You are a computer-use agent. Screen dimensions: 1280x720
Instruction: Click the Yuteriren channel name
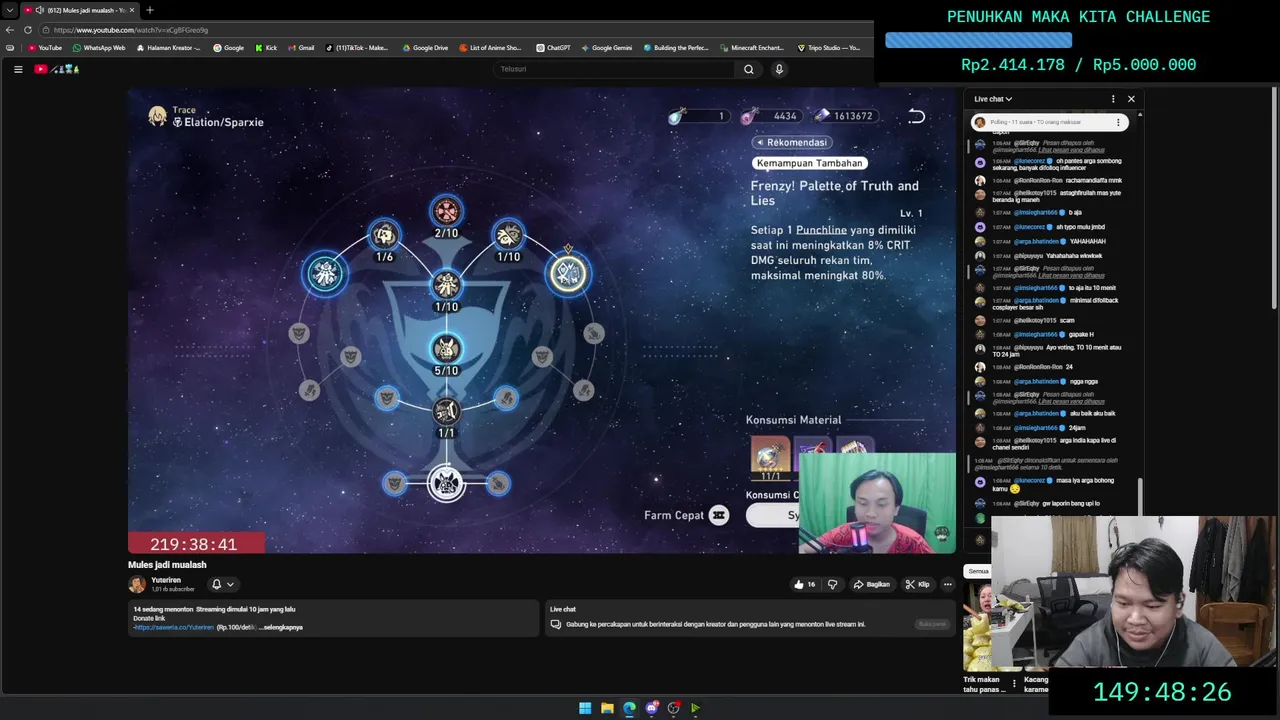click(166, 580)
